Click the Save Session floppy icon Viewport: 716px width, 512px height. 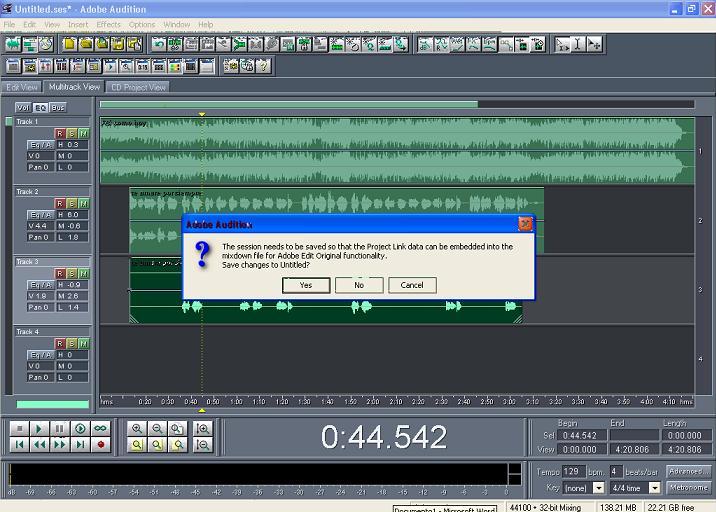[x=118, y=44]
